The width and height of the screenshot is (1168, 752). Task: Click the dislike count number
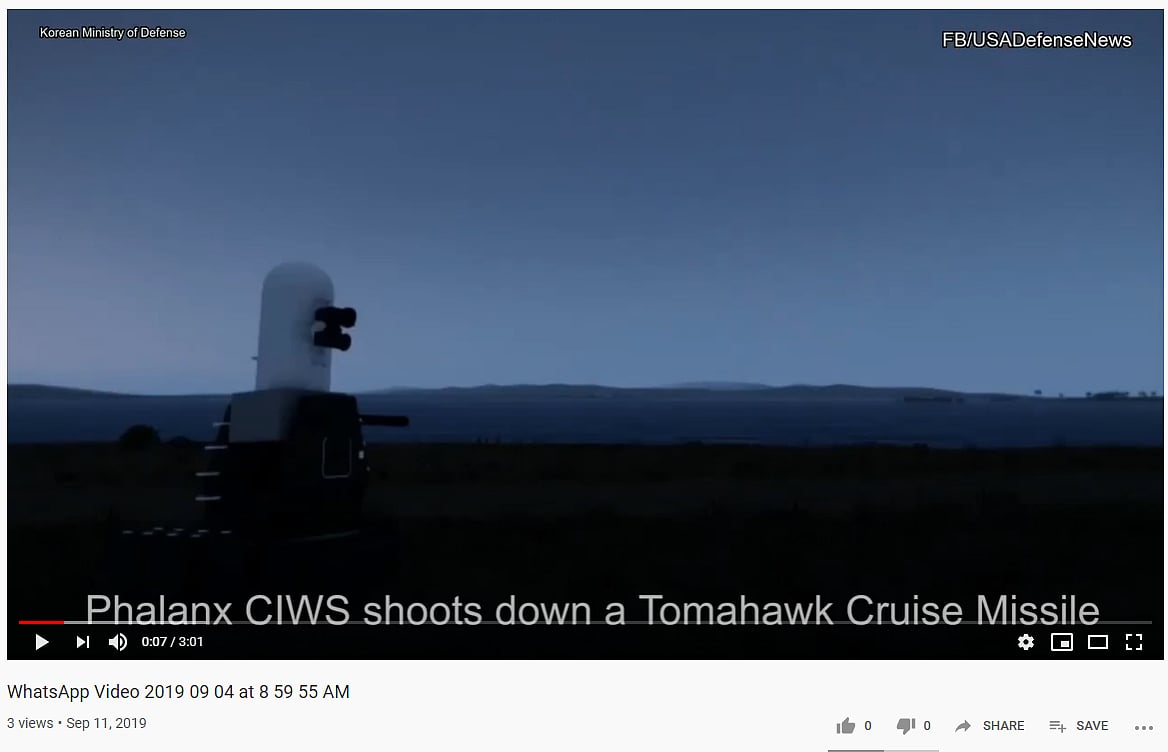click(x=927, y=726)
